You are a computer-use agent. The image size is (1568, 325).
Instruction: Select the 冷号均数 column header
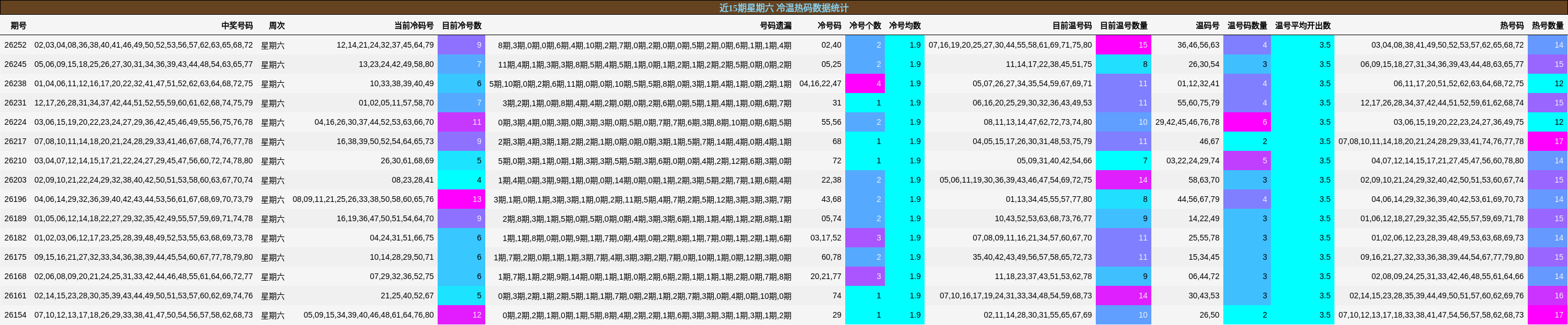click(905, 26)
